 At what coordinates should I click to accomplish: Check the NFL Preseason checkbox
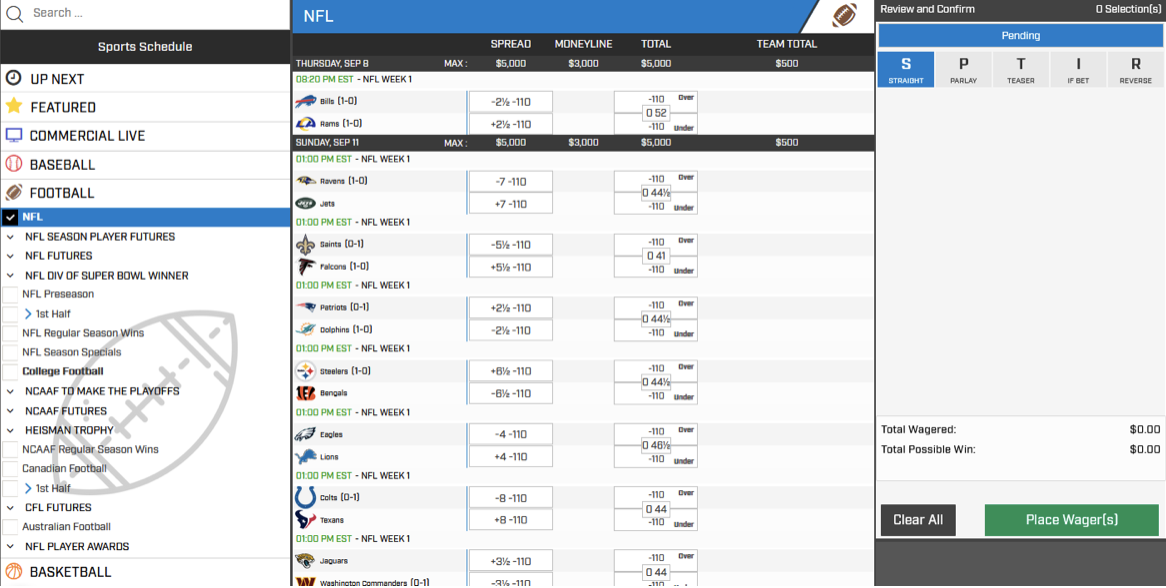pyautogui.click(x=10, y=294)
